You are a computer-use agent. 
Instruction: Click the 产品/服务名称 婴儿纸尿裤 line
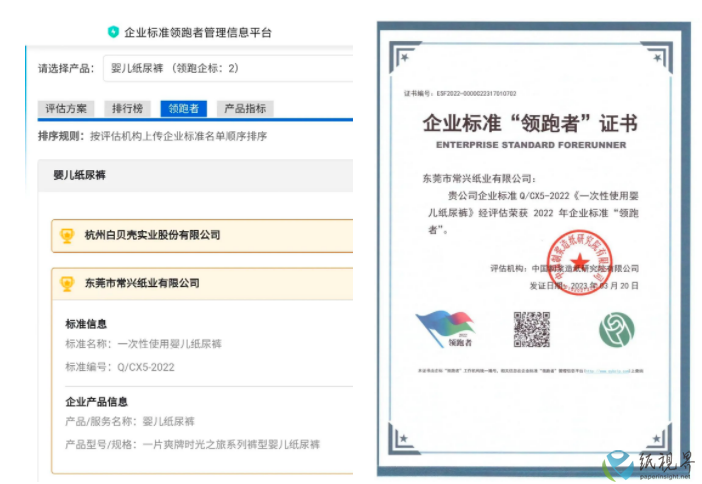[130, 421]
